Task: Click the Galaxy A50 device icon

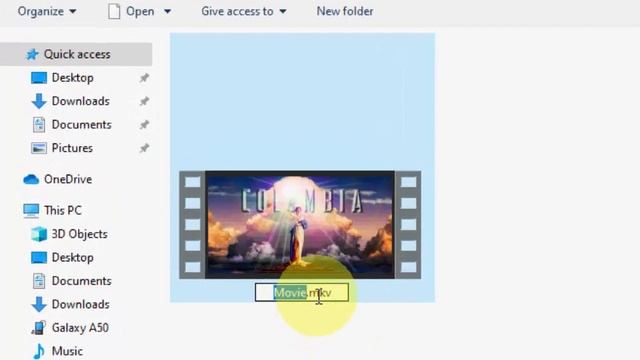Action: click(x=39, y=328)
